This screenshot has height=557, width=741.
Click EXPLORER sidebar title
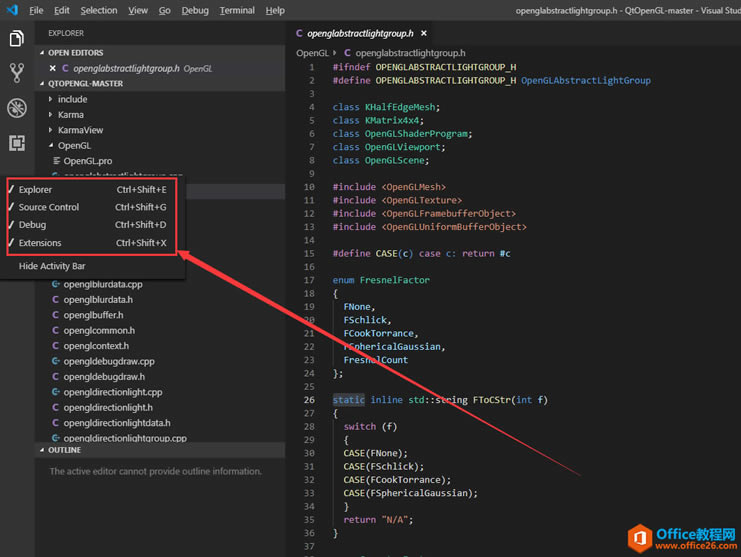[66, 33]
